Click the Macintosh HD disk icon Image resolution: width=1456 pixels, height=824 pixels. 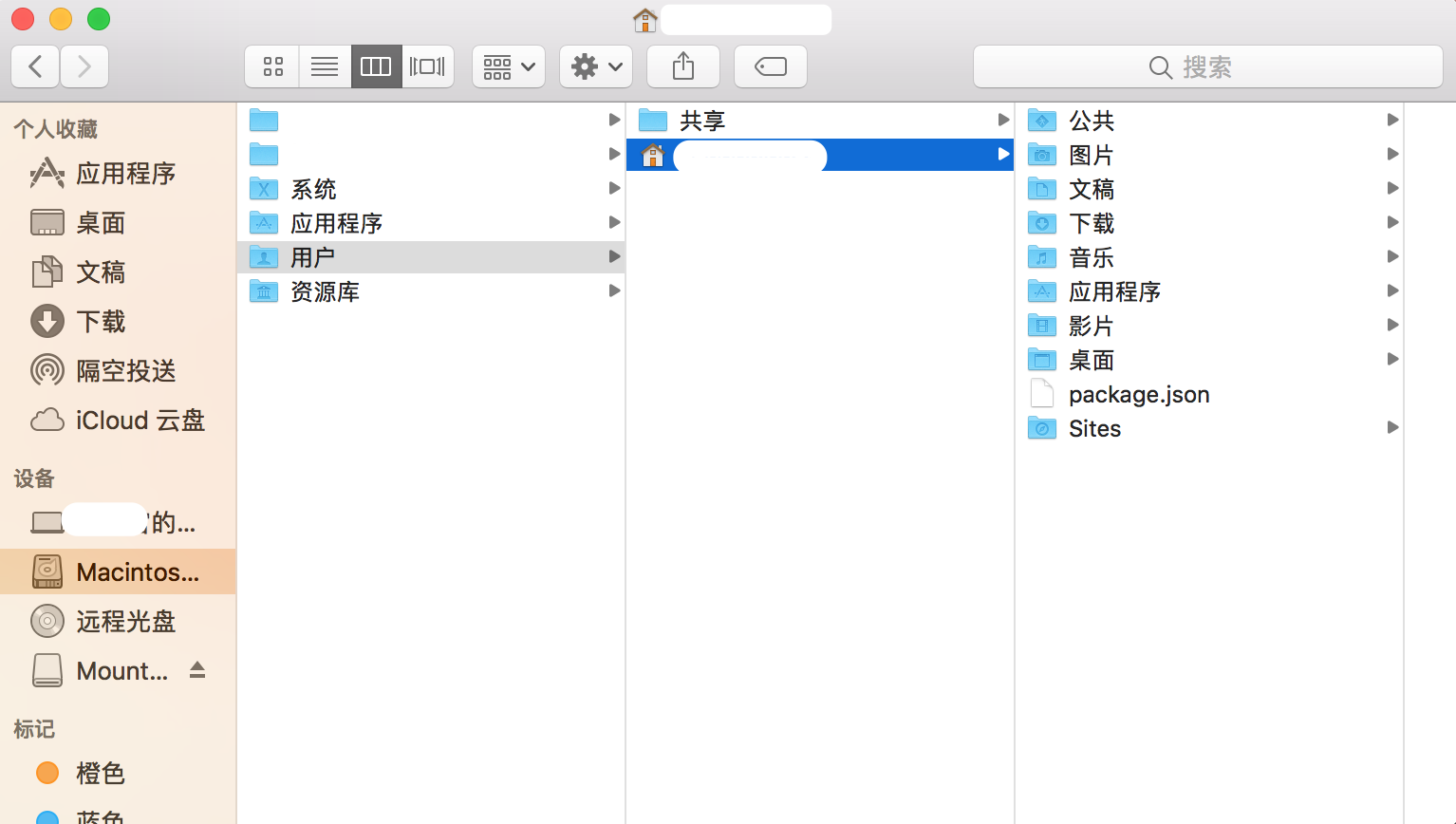pos(47,571)
